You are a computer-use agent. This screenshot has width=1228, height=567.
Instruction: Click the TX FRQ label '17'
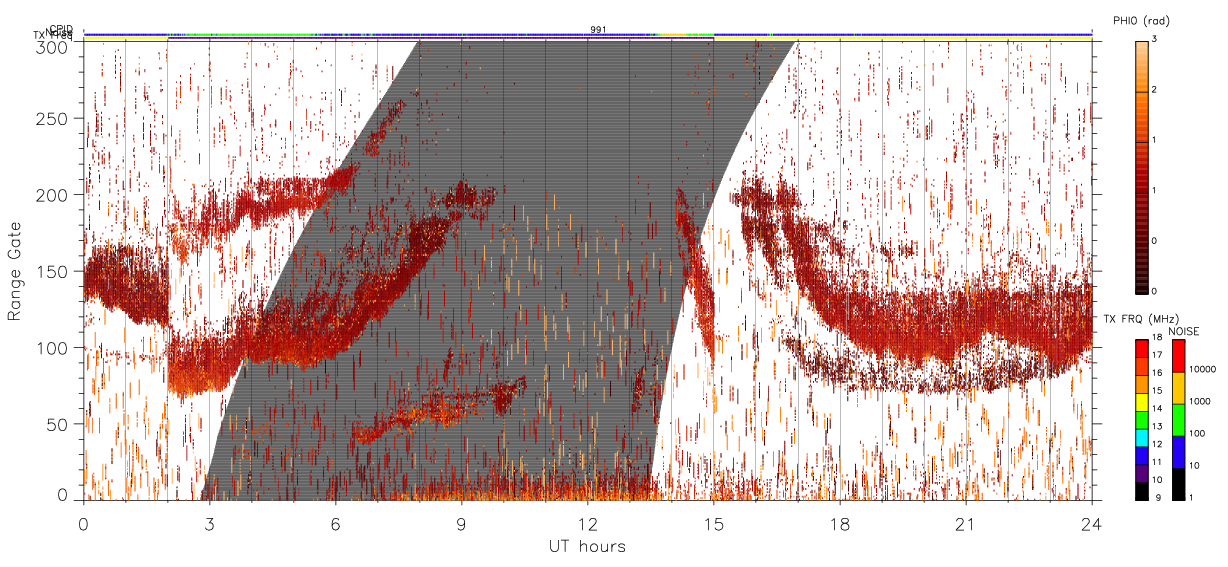(1156, 355)
